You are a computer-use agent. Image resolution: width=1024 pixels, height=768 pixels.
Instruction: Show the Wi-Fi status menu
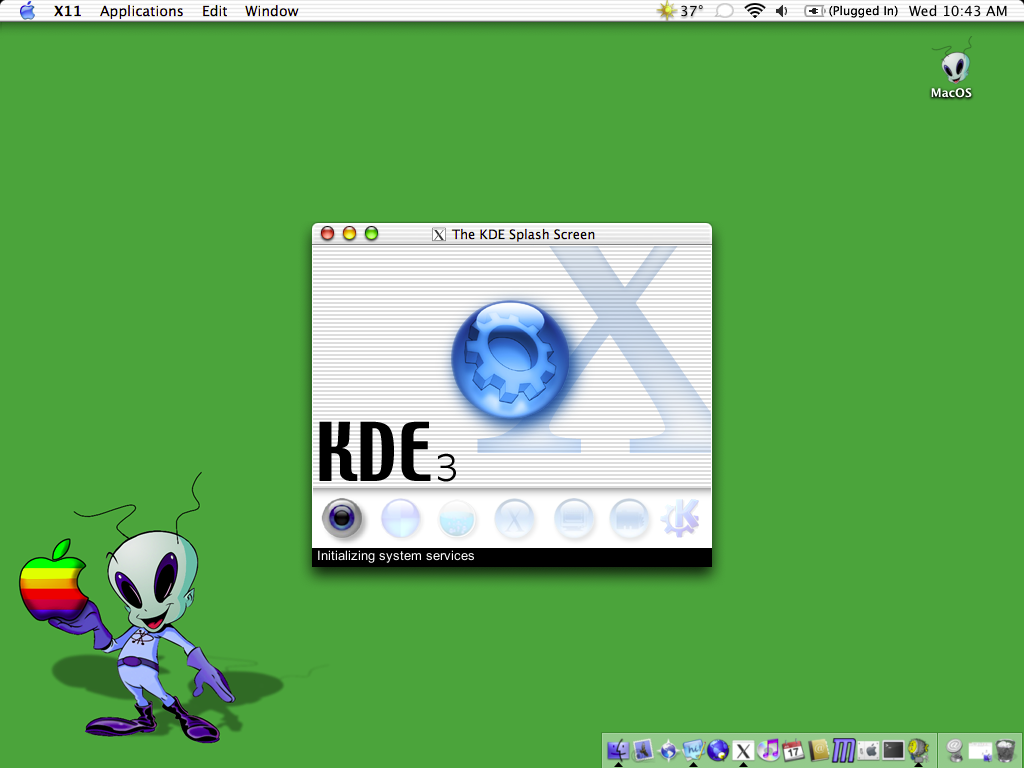(x=754, y=10)
